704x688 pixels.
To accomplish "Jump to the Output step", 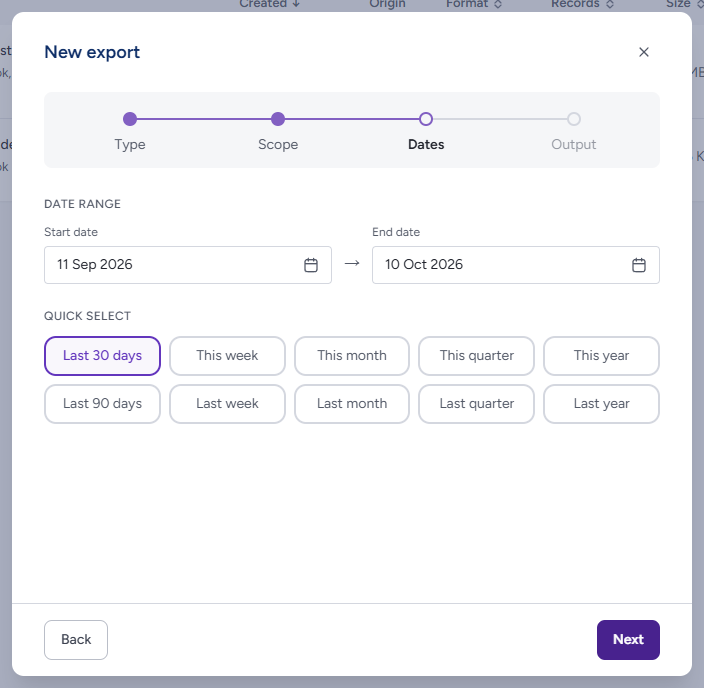I will (574, 131).
